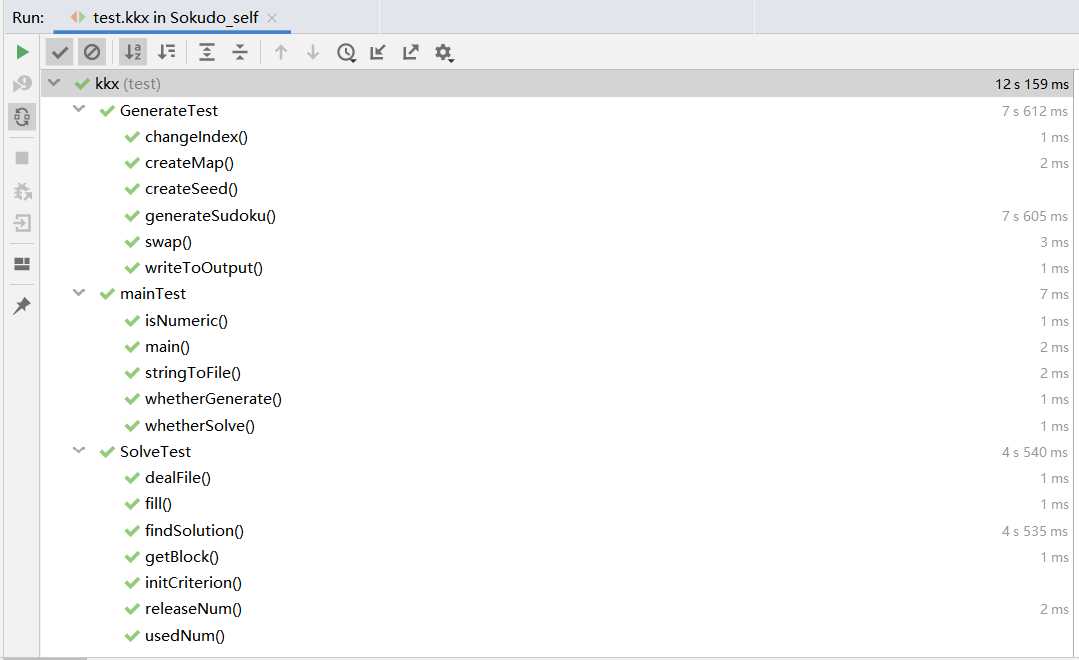Click the green checkmark beside swap()
The width and height of the screenshot is (1079, 660).
(x=132, y=242)
